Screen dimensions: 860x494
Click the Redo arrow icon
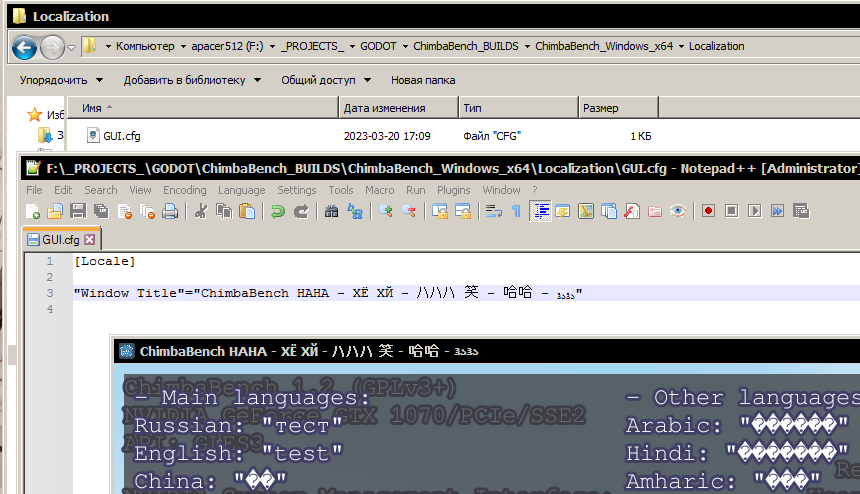pos(301,211)
